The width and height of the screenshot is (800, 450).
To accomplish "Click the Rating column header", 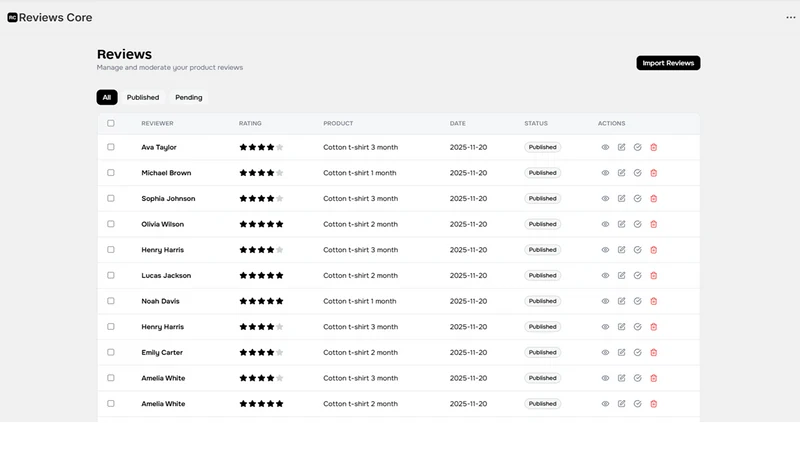I will click(x=250, y=123).
